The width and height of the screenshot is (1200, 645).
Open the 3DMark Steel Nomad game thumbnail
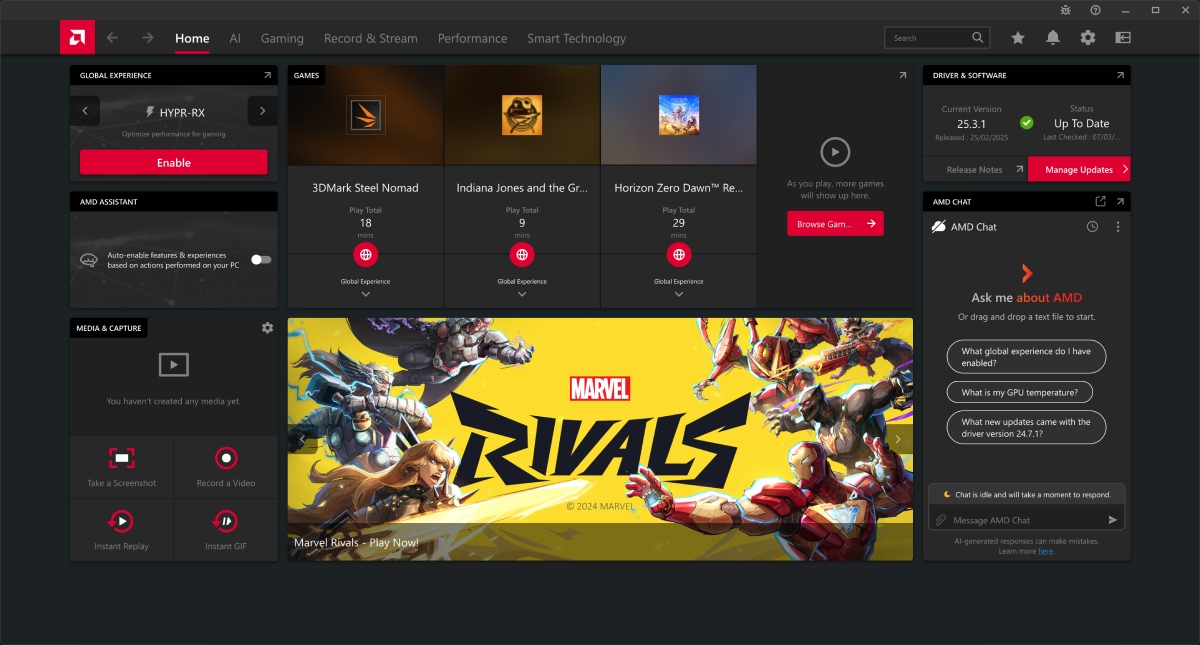(x=366, y=115)
